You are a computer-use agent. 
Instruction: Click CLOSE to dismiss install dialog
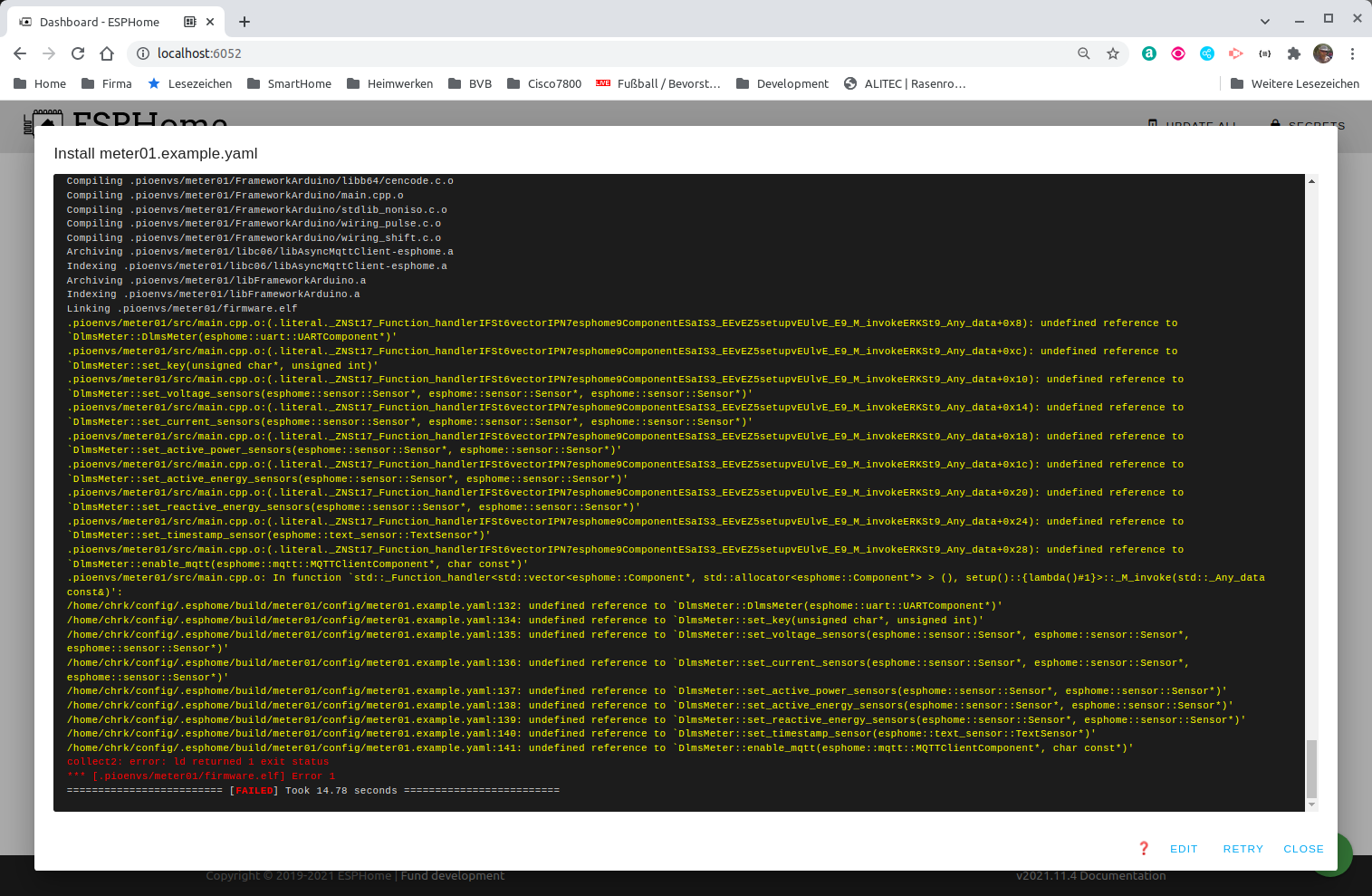[1303, 849]
